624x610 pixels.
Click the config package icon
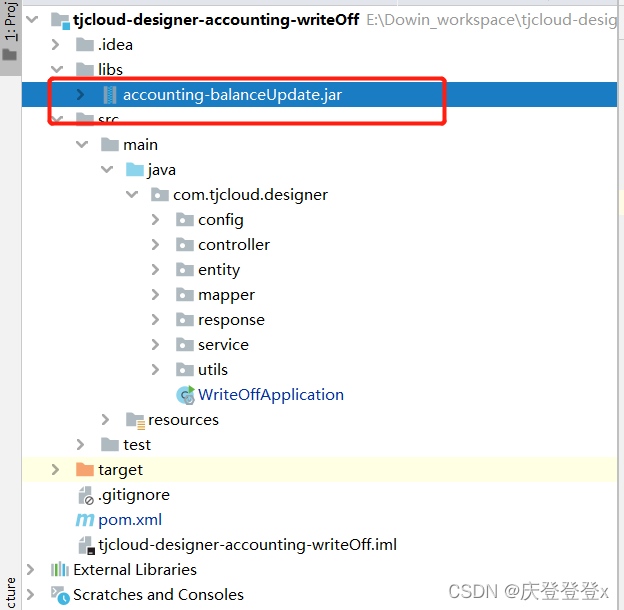point(185,219)
